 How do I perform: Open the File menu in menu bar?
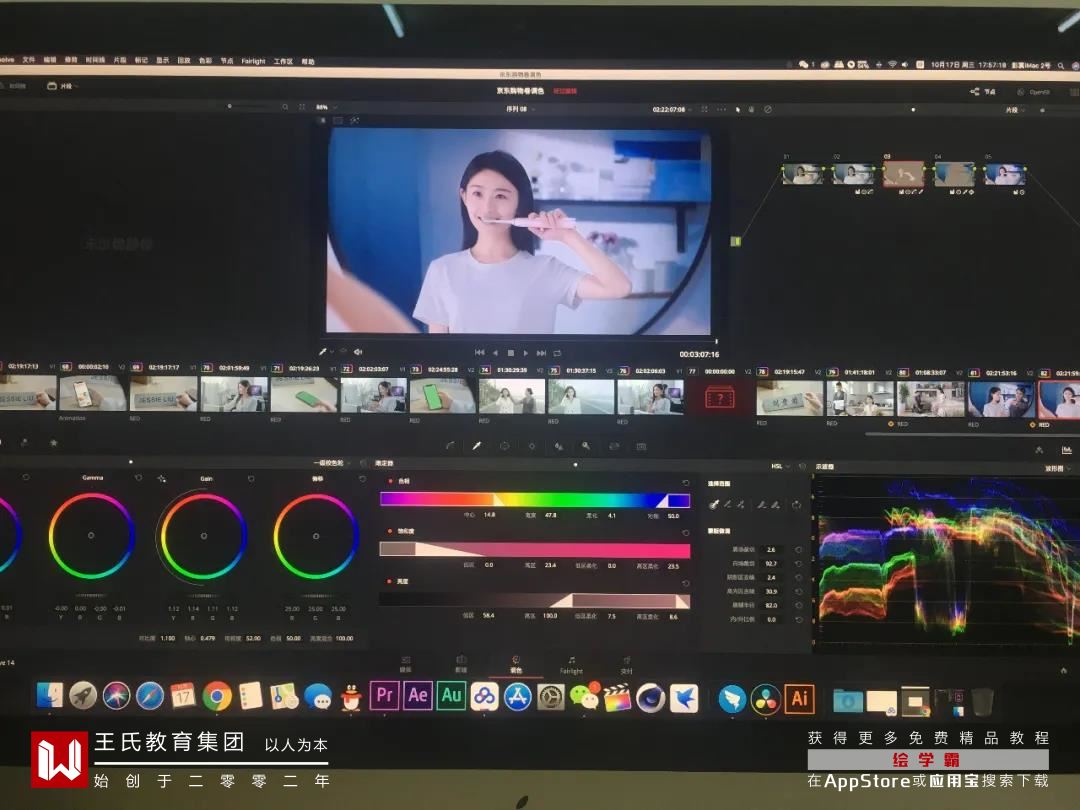(x=28, y=59)
